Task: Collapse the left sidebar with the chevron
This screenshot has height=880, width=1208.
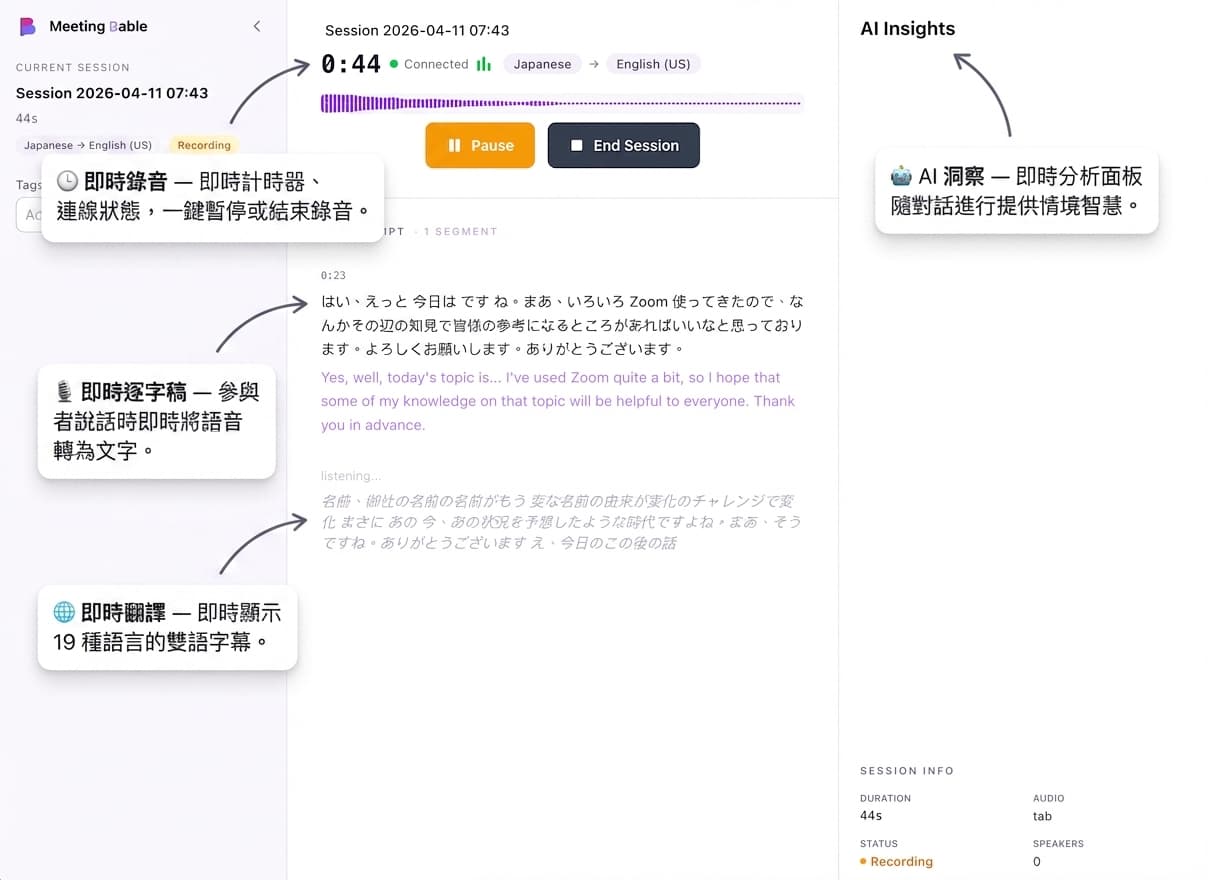Action: coord(257,26)
